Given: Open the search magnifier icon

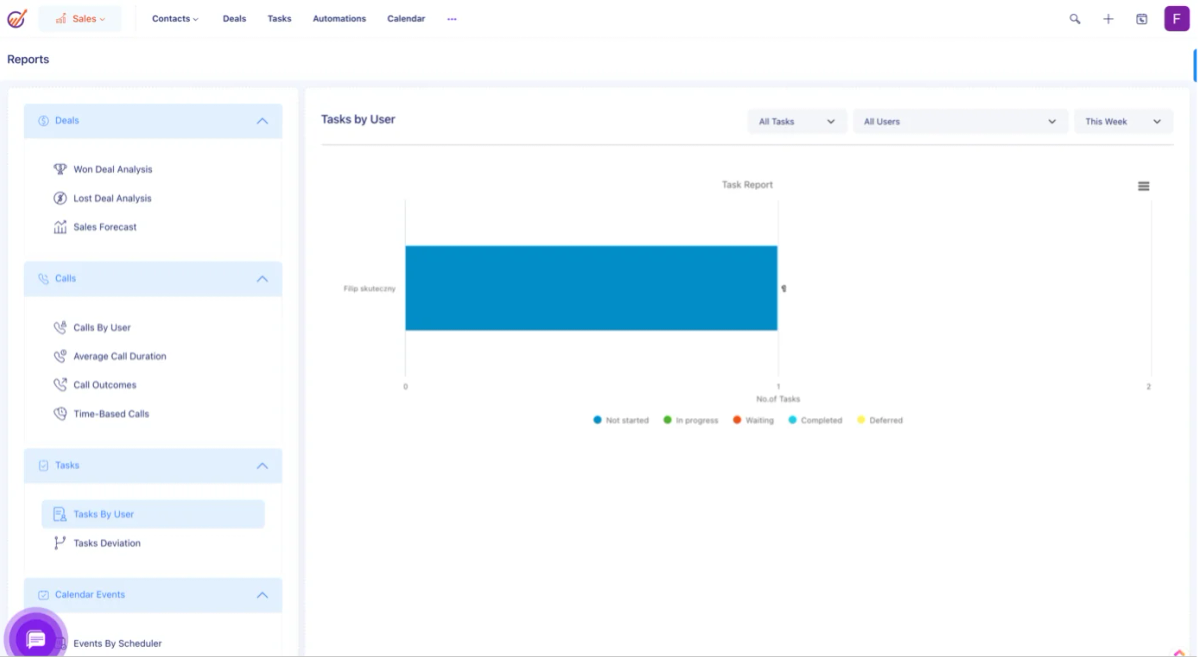Looking at the screenshot, I should click(x=1075, y=19).
